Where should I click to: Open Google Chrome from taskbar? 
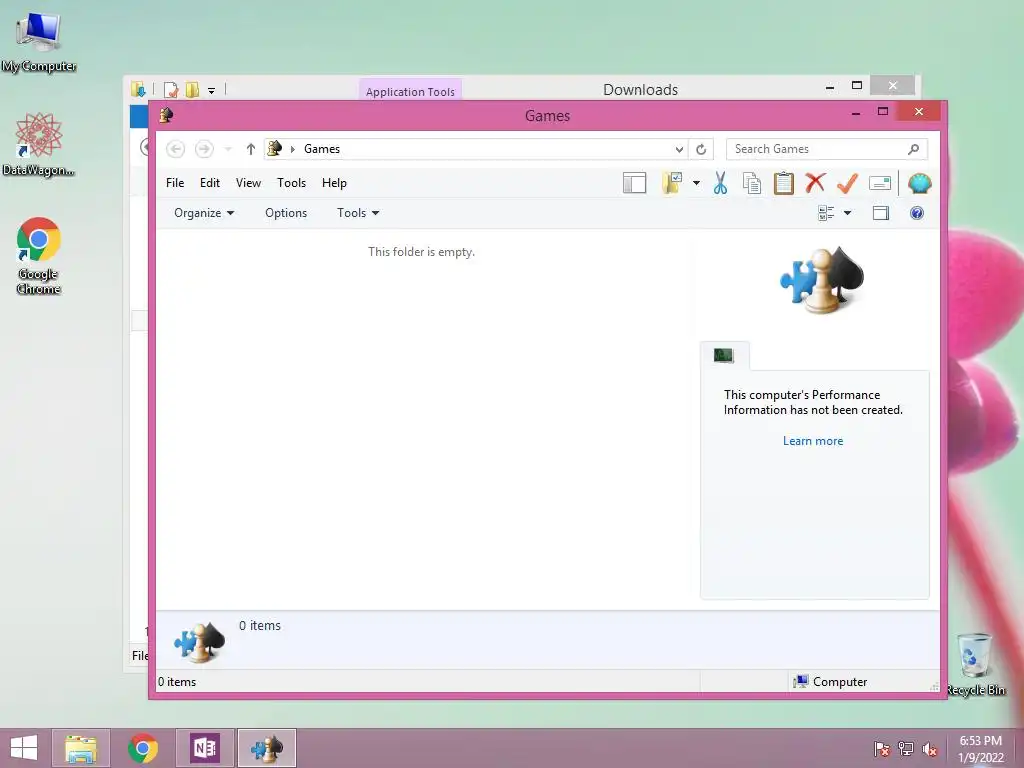(x=143, y=748)
